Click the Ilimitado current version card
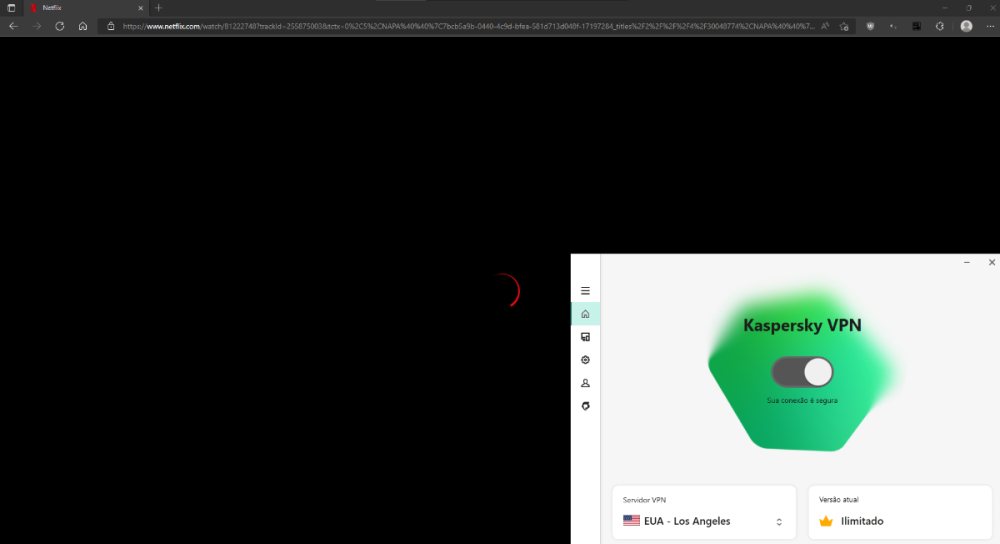The image size is (1000, 544). 900,512
